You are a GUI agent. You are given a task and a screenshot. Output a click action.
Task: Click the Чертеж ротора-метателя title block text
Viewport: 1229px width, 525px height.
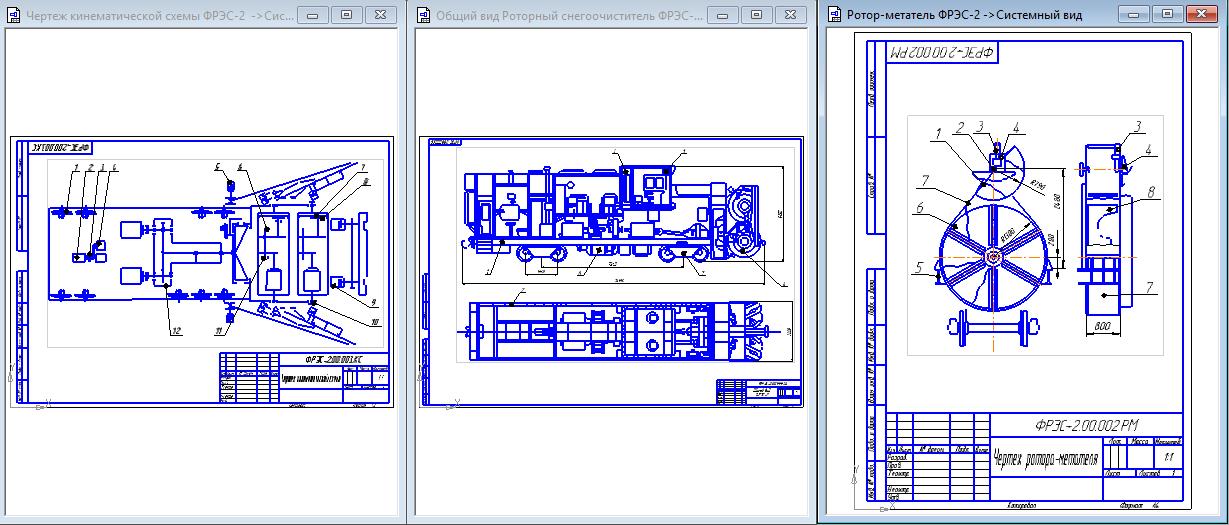[1044, 460]
